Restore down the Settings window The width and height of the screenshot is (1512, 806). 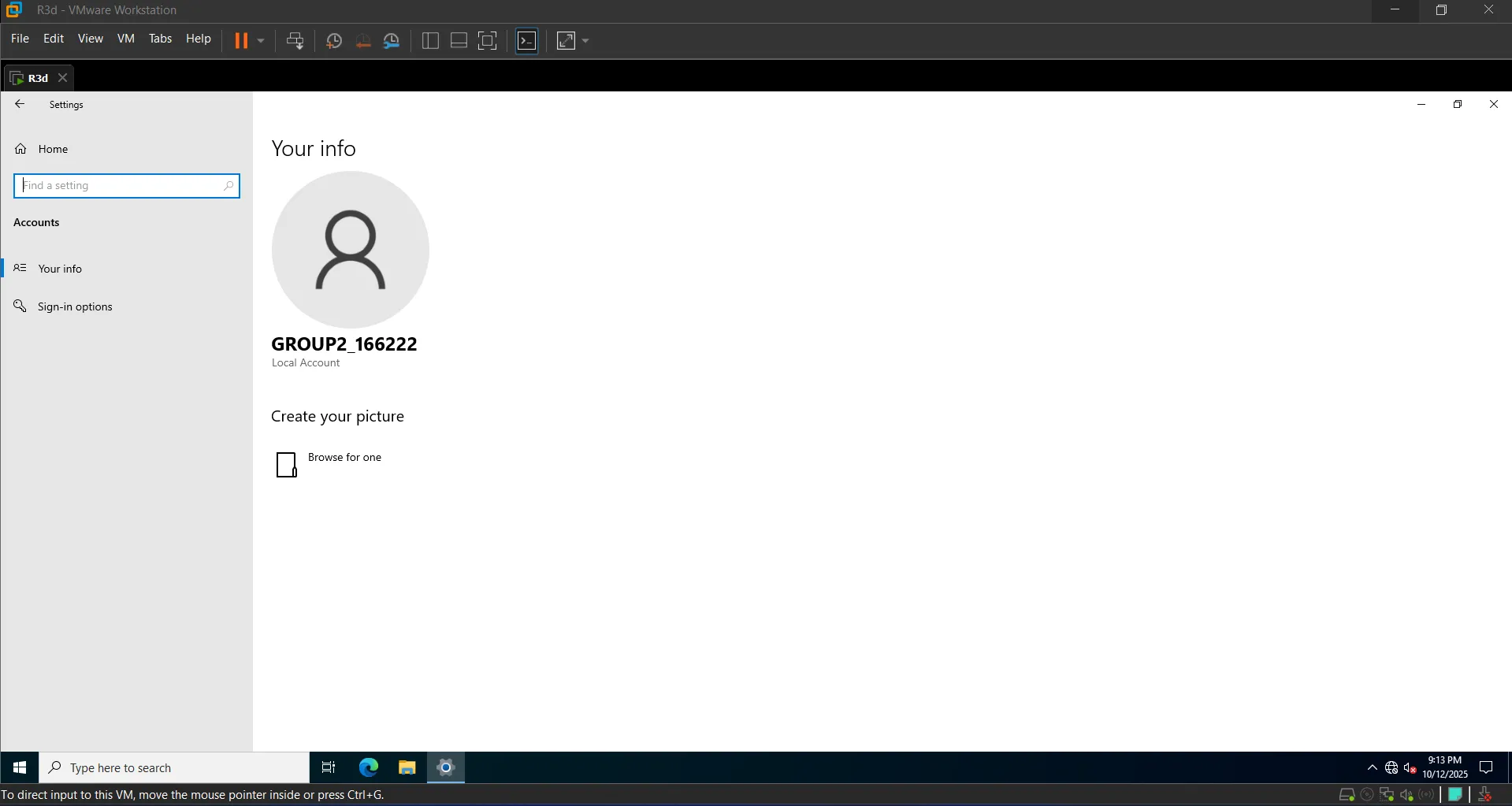pyautogui.click(x=1458, y=104)
